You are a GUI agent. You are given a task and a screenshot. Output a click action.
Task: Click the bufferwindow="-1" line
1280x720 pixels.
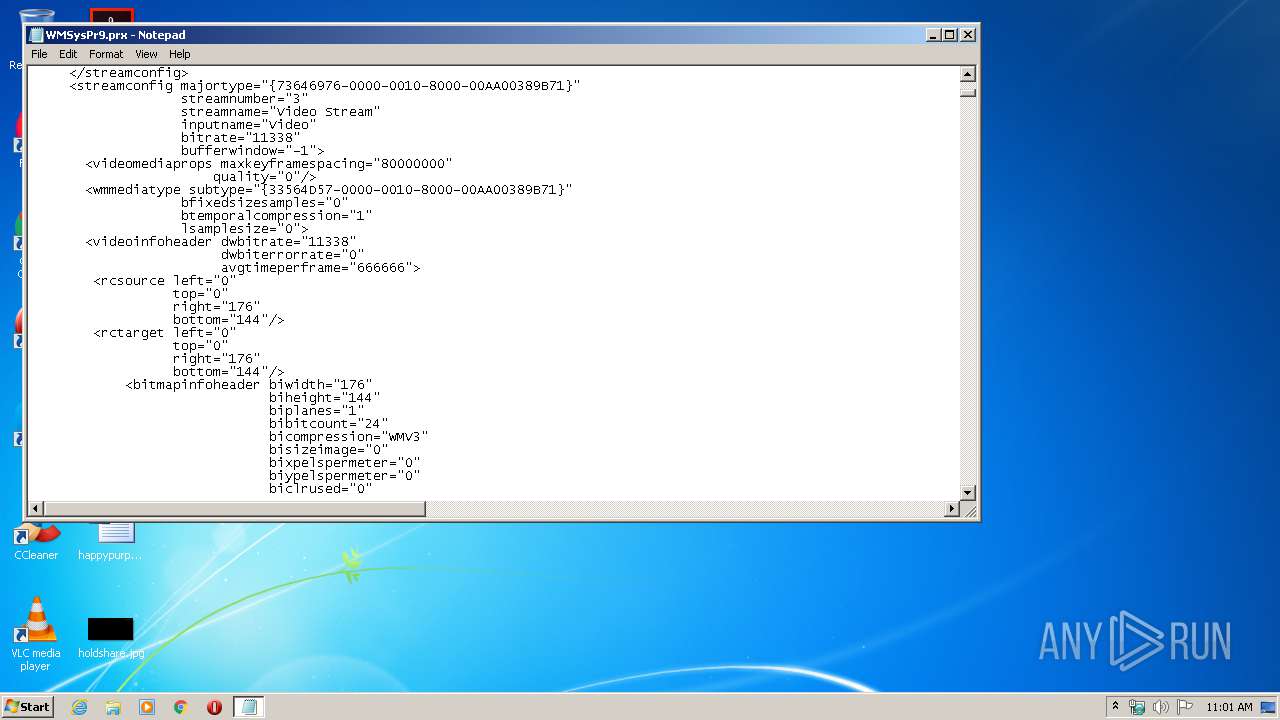(x=252, y=151)
